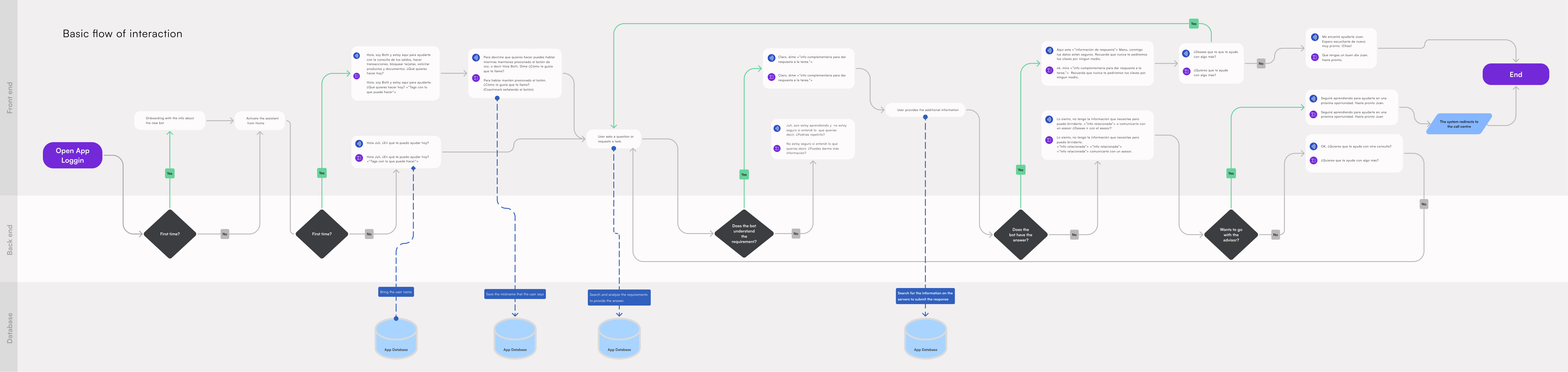Click the Yes label on the green loop above '¿Deseas que te ayude'
The image size is (1568, 372).
click(x=1194, y=24)
